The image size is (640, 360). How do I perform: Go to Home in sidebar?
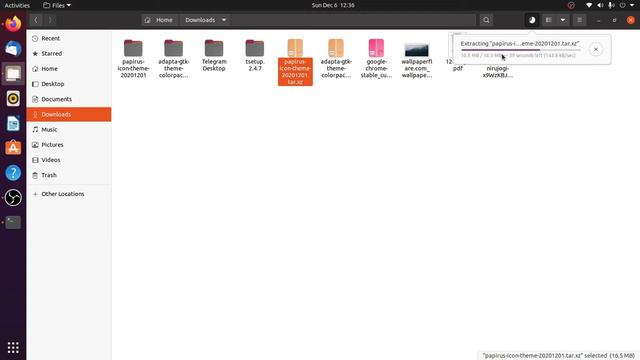[x=69, y=69]
